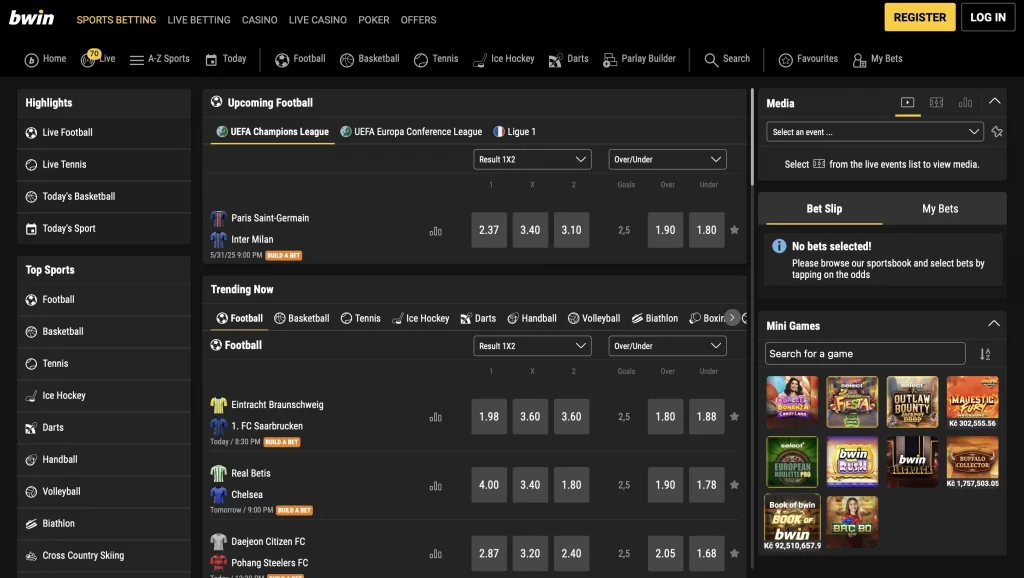Open the Parlay Builder
Viewport: 1024px width, 578px height.
(639, 59)
